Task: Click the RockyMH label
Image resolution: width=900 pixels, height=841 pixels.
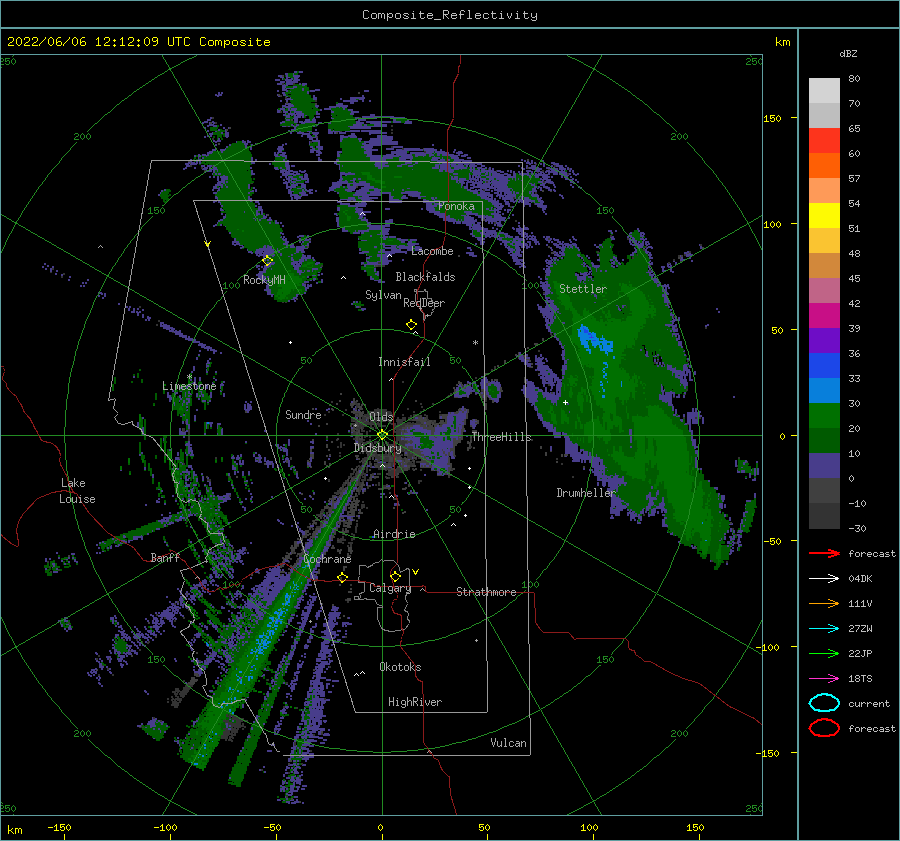Action: point(264,280)
